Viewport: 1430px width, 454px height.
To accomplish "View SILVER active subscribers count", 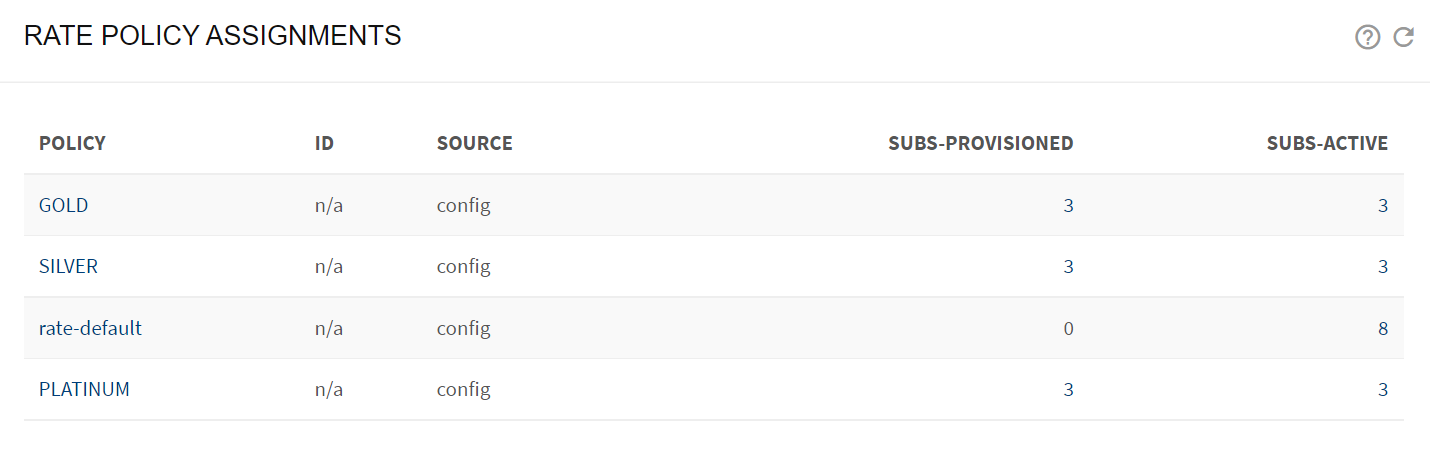I will pyautogui.click(x=1383, y=267).
